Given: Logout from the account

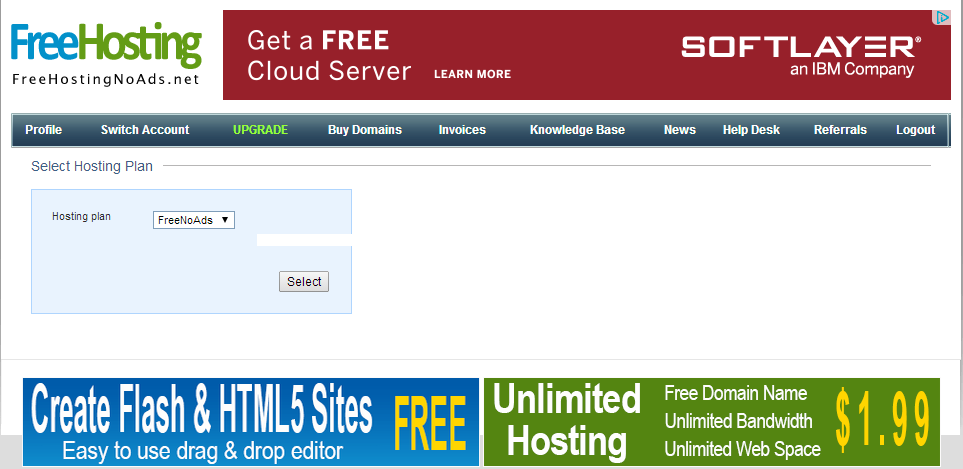Looking at the screenshot, I should pyautogui.click(x=915, y=130).
